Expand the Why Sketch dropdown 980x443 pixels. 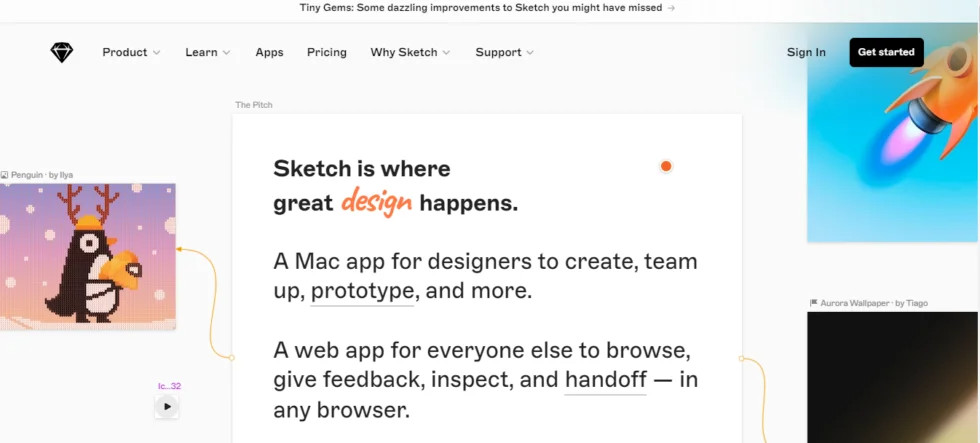tap(410, 52)
